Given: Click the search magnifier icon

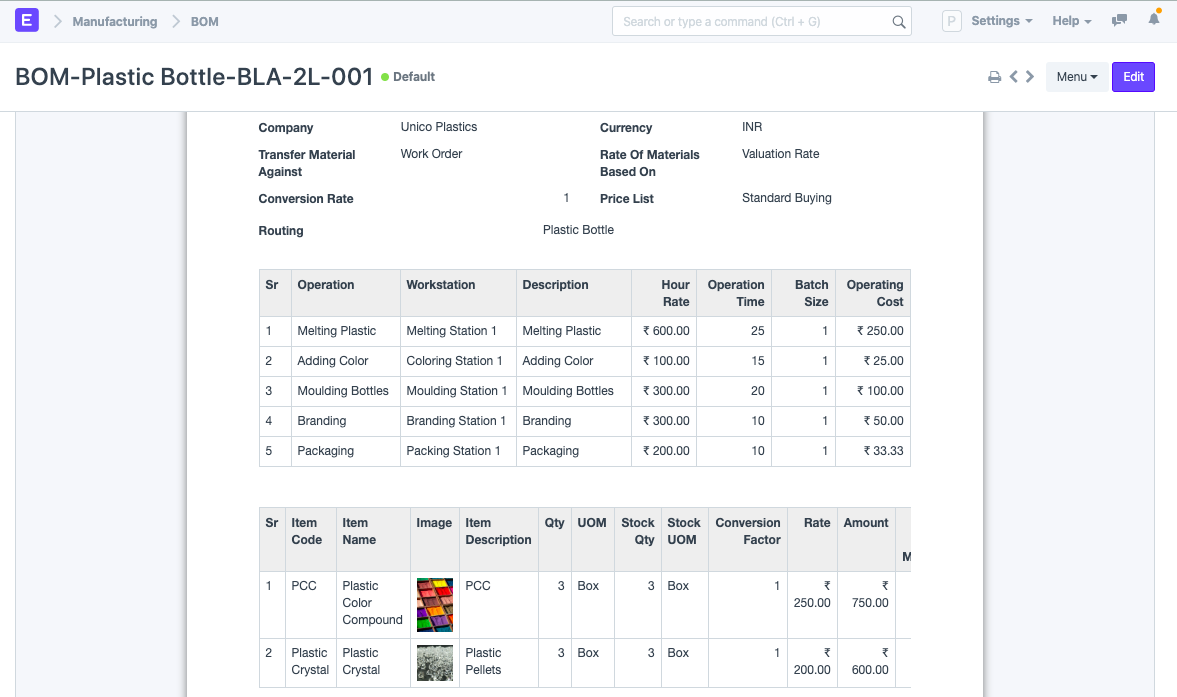Looking at the screenshot, I should [898, 22].
